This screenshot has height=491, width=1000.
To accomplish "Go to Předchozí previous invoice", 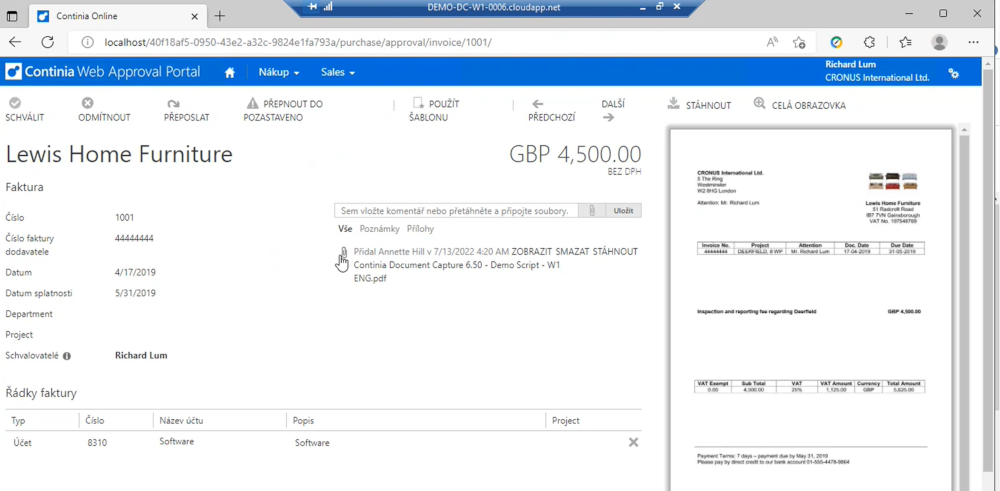I will [x=538, y=104].
